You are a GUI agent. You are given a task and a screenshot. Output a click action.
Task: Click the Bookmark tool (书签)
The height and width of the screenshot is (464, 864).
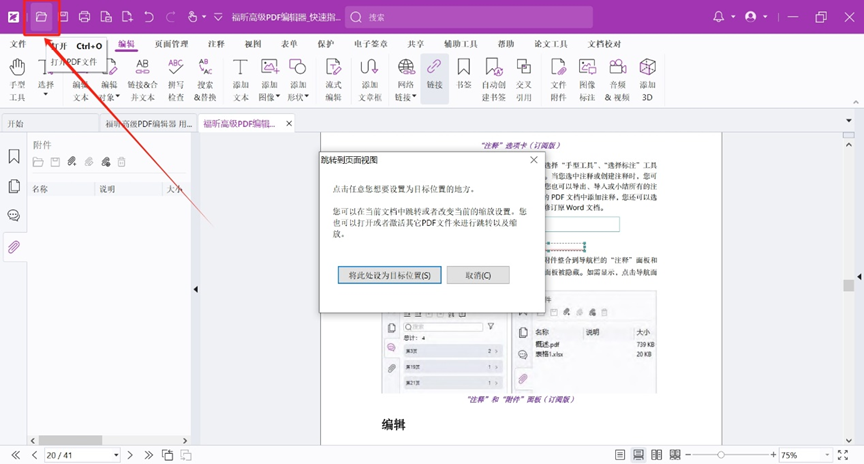464,73
